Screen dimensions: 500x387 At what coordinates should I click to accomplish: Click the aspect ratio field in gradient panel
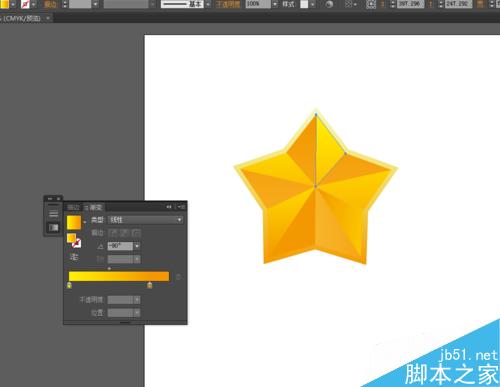pyautogui.click(x=120, y=259)
